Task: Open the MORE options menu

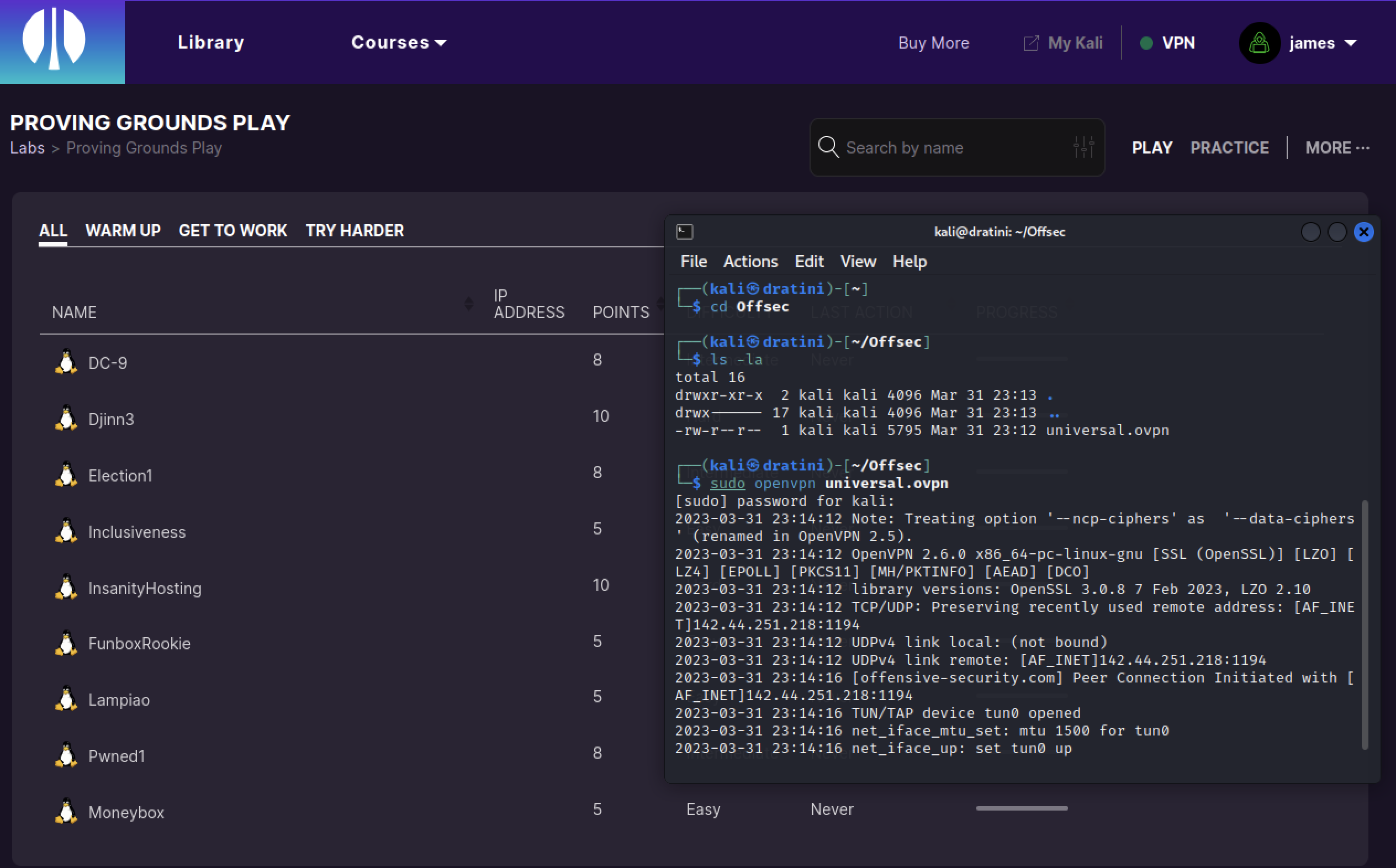Action: tap(1337, 148)
